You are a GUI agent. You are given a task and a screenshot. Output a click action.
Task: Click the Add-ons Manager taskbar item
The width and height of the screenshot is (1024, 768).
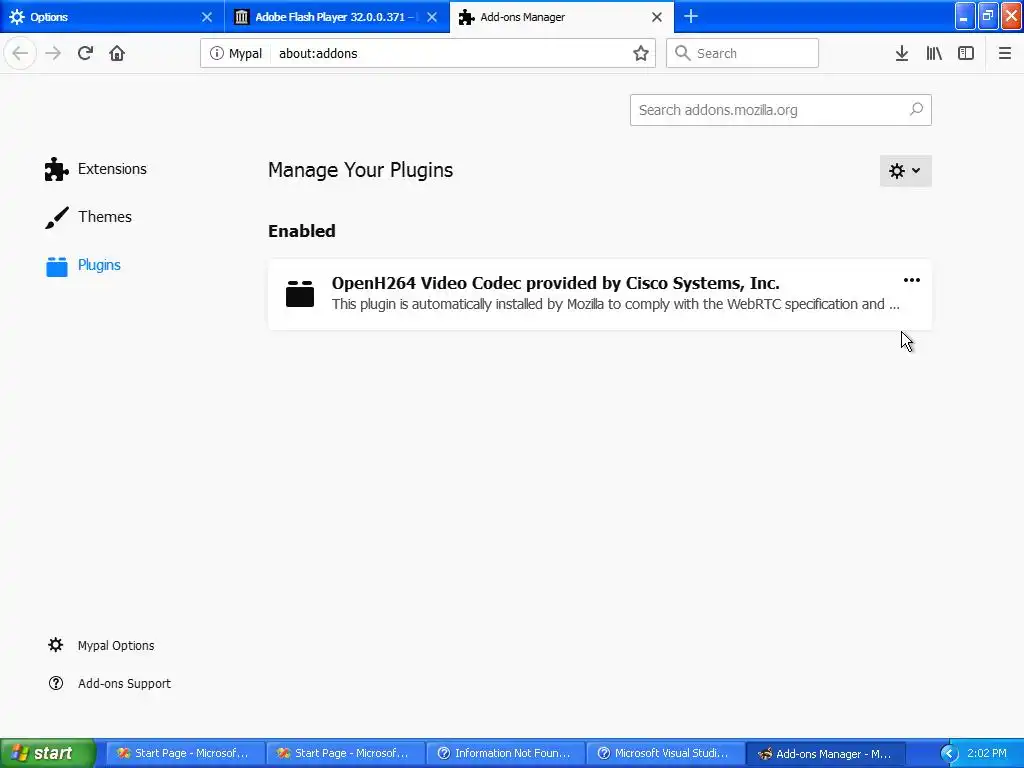pos(825,753)
